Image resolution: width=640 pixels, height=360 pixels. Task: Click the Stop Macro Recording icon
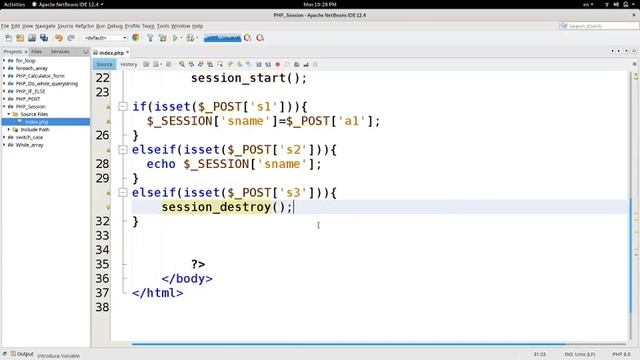(x=287, y=64)
